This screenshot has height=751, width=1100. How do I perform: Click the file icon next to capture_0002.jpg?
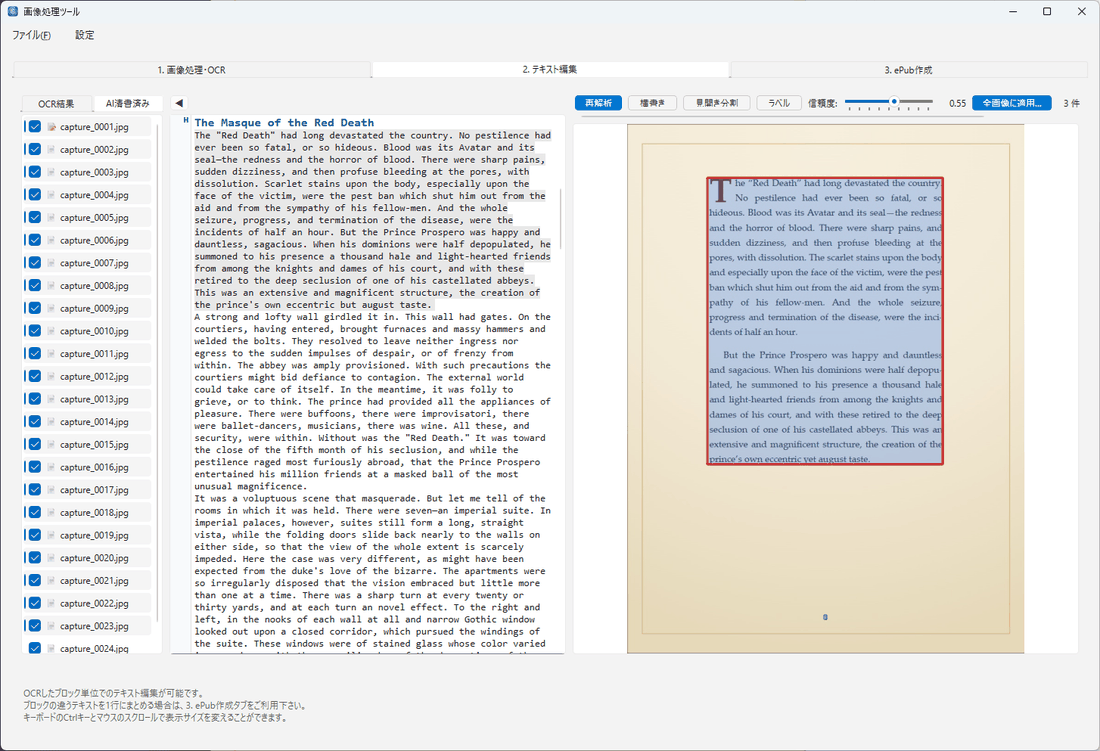click(51, 149)
